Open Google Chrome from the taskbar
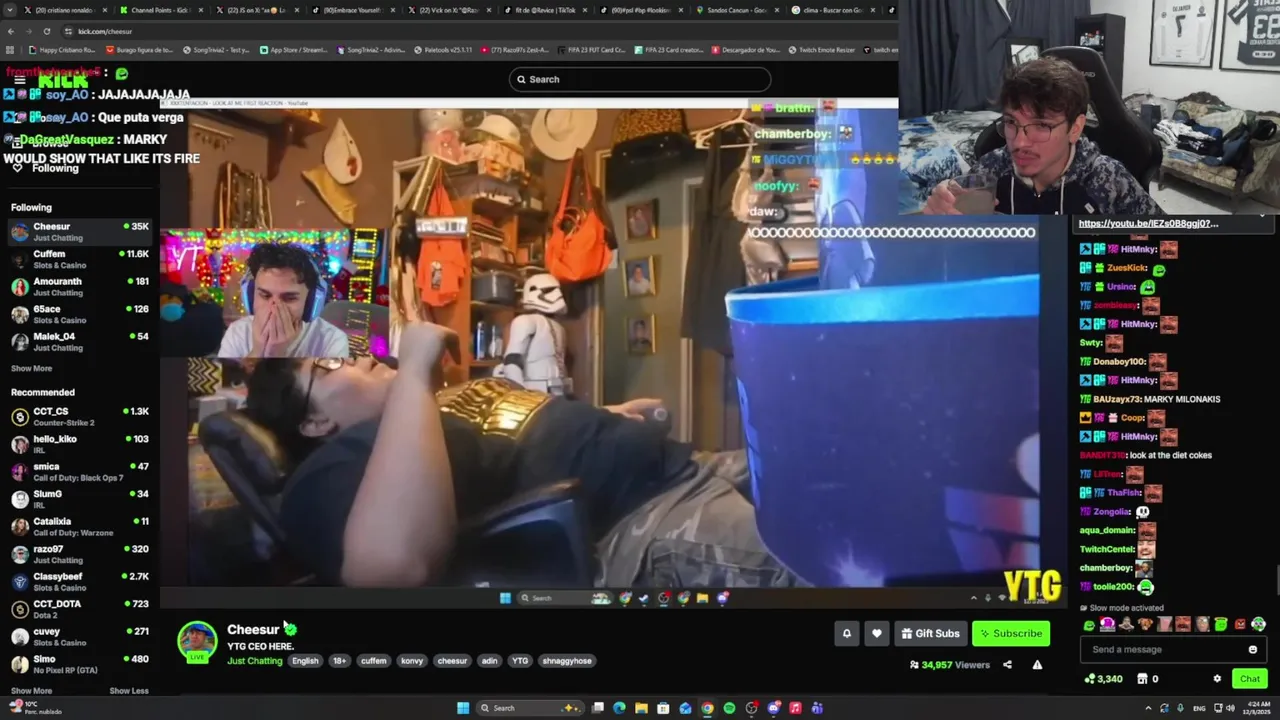This screenshot has width=1280, height=720. click(x=707, y=708)
